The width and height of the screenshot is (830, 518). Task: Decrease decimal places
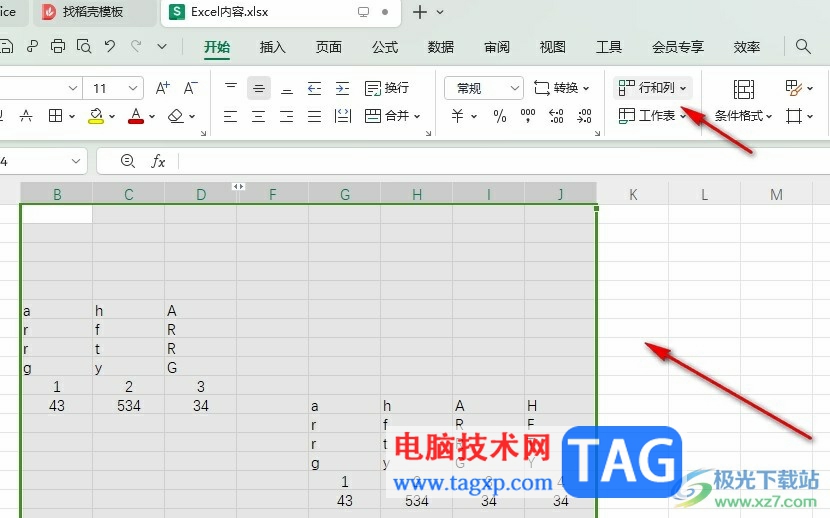tap(584, 116)
